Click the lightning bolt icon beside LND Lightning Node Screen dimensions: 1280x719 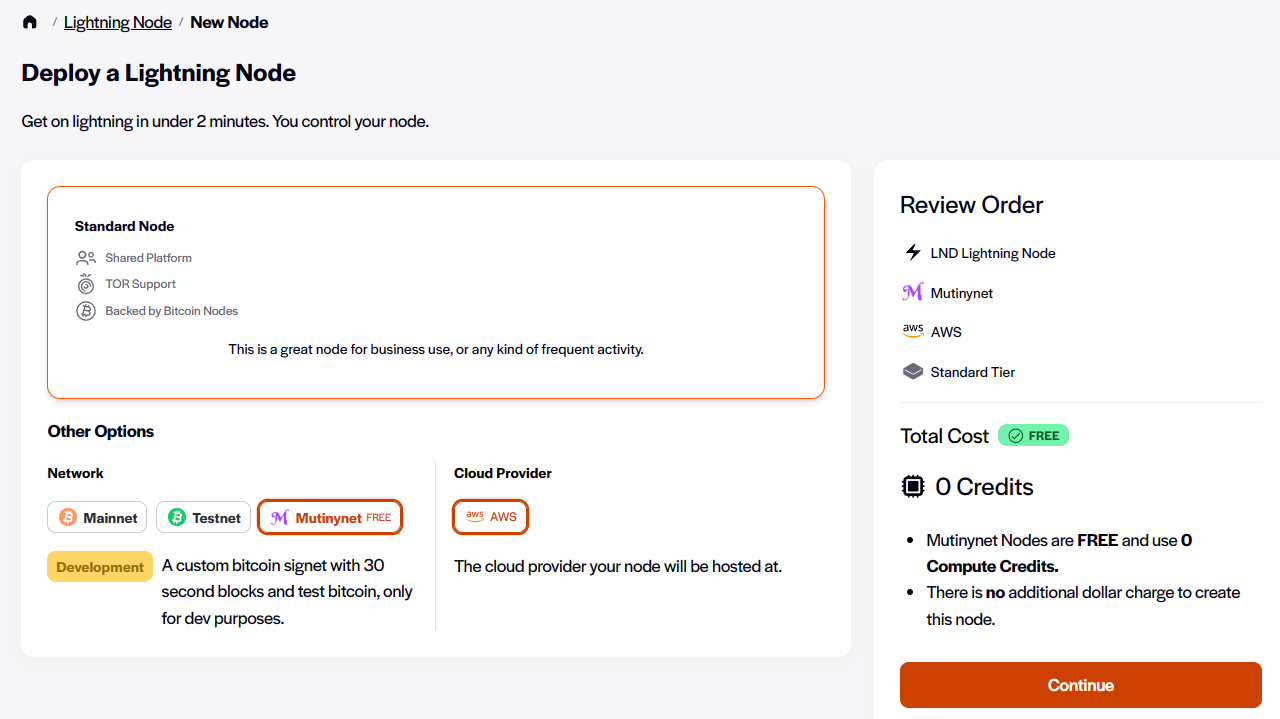tap(912, 252)
